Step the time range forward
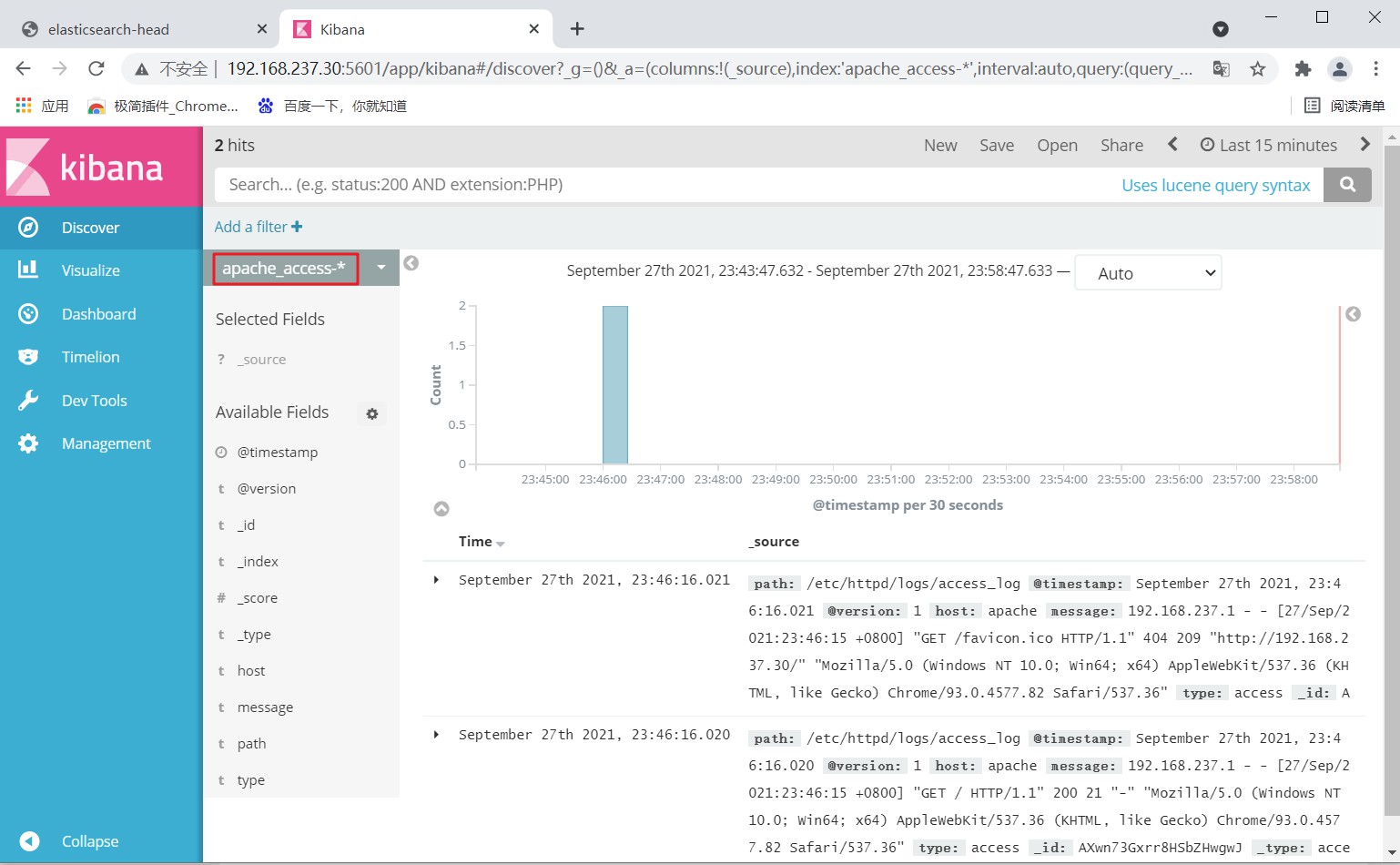Screen dimensions: 1400x865 click(1364, 145)
